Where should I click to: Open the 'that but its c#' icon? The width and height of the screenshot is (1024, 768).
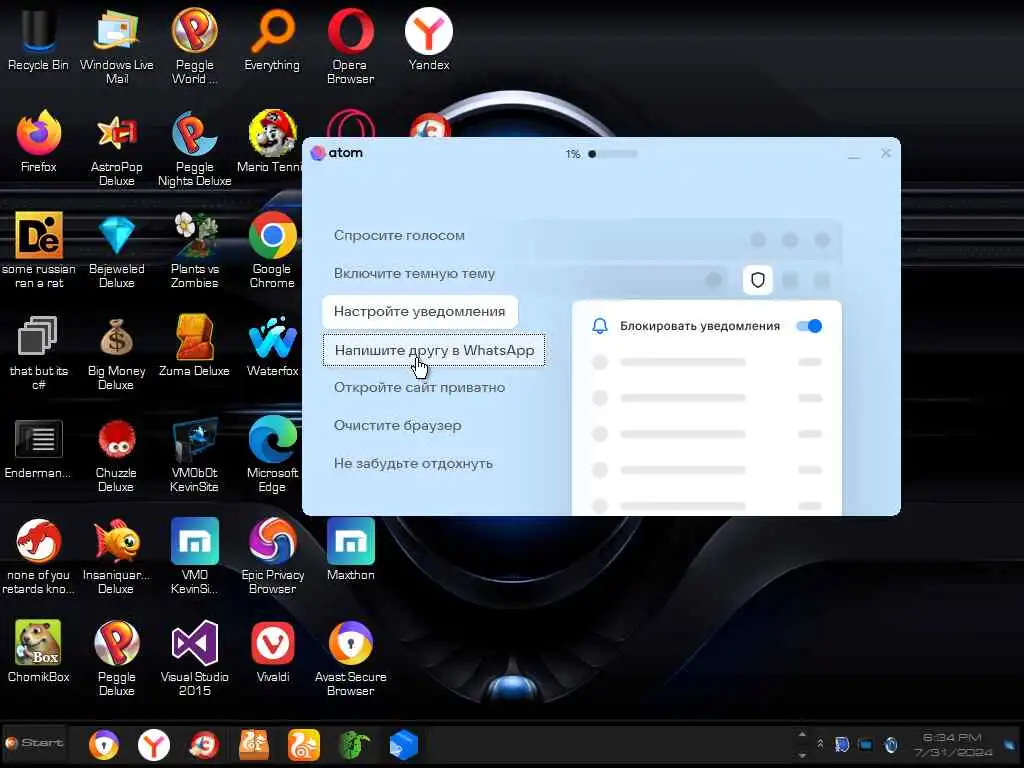39,351
